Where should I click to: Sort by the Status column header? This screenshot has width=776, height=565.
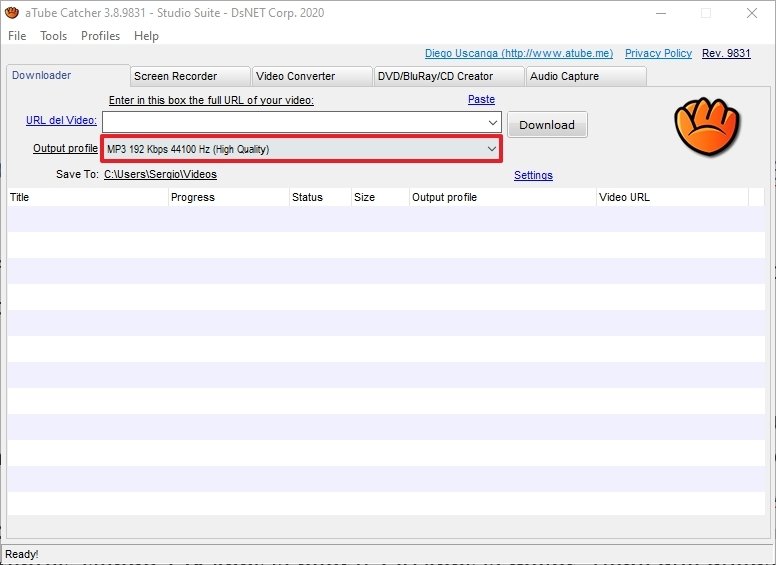320,197
